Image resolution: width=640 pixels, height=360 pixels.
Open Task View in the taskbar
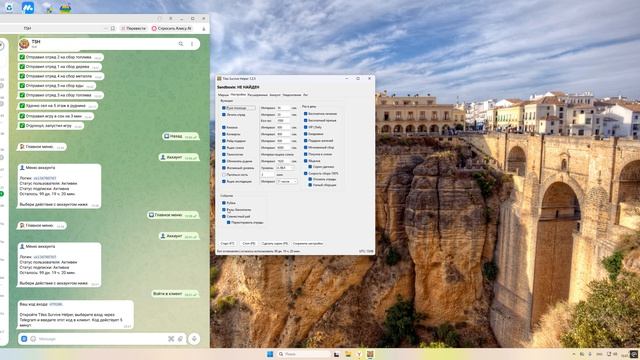click(x=336, y=354)
